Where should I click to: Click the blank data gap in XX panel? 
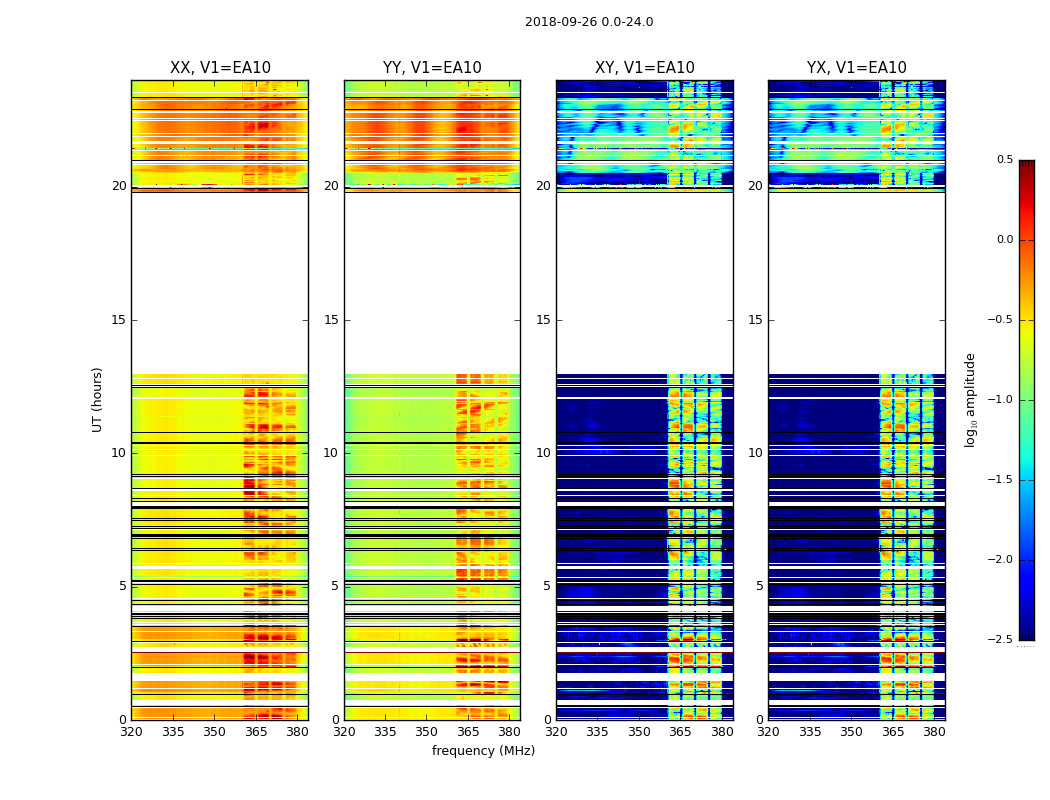click(x=220, y=283)
